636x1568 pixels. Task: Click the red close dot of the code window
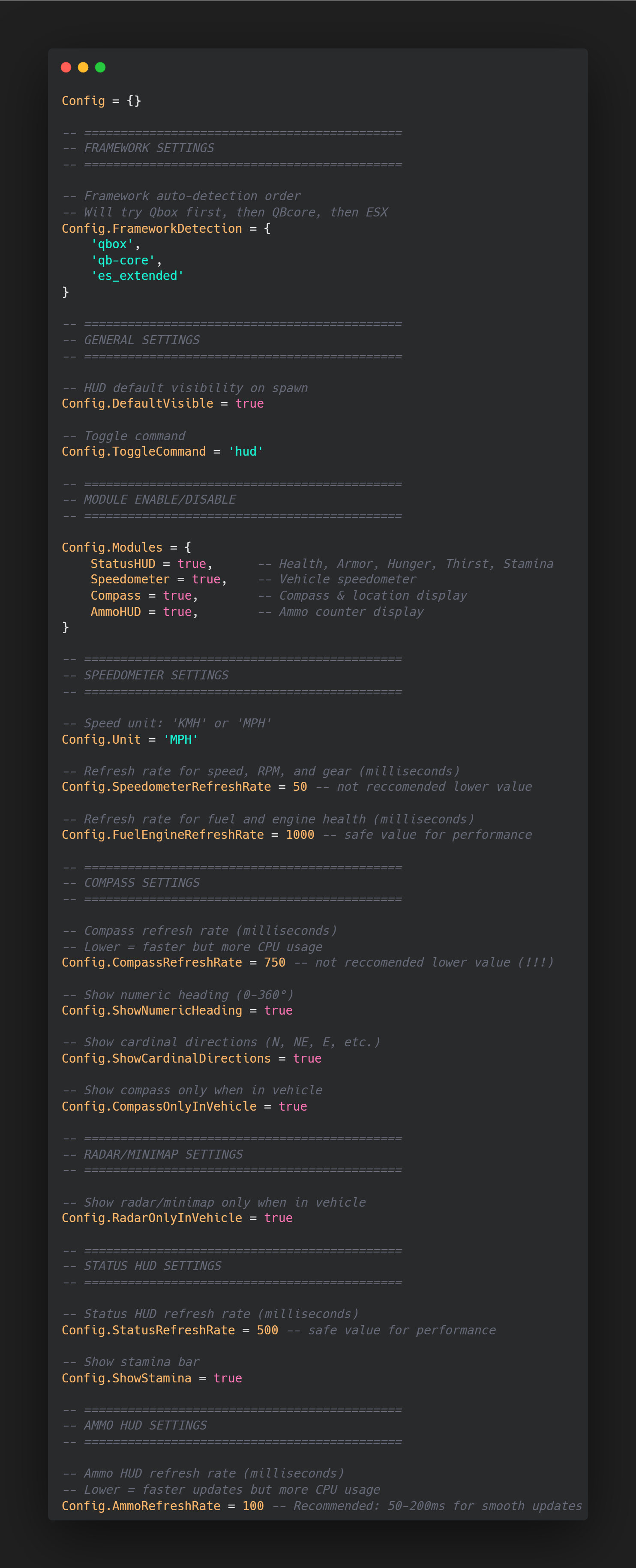tap(66, 67)
